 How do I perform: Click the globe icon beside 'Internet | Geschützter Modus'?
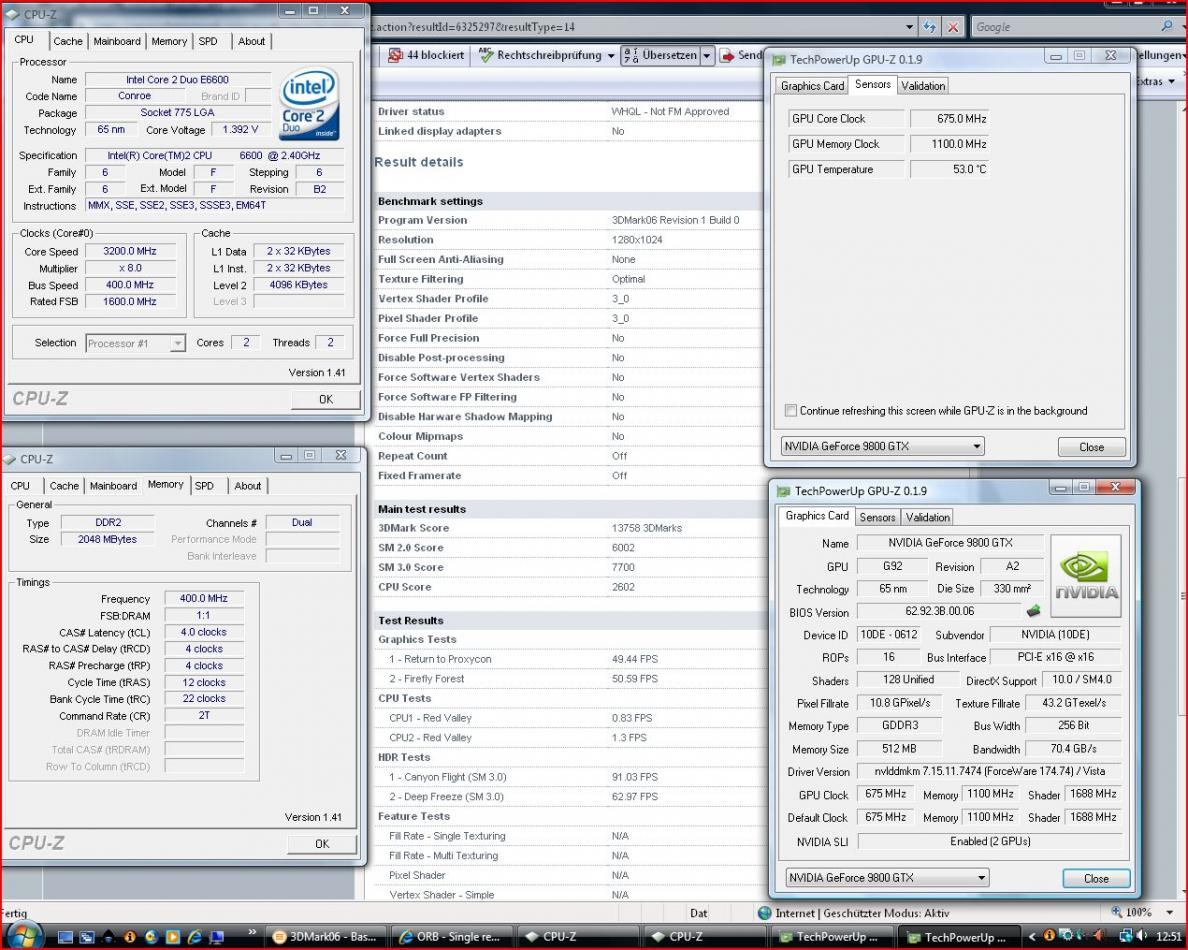(764, 913)
